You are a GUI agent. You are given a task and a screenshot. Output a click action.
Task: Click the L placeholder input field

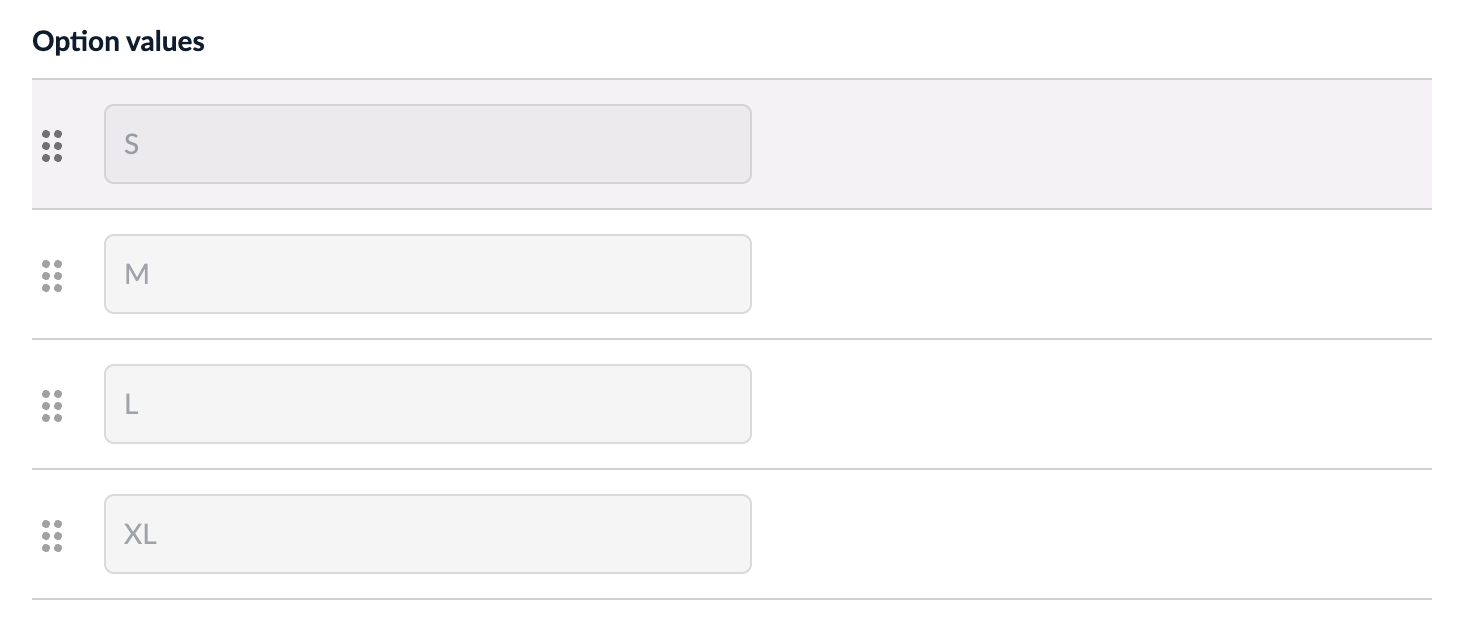click(x=428, y=404)
